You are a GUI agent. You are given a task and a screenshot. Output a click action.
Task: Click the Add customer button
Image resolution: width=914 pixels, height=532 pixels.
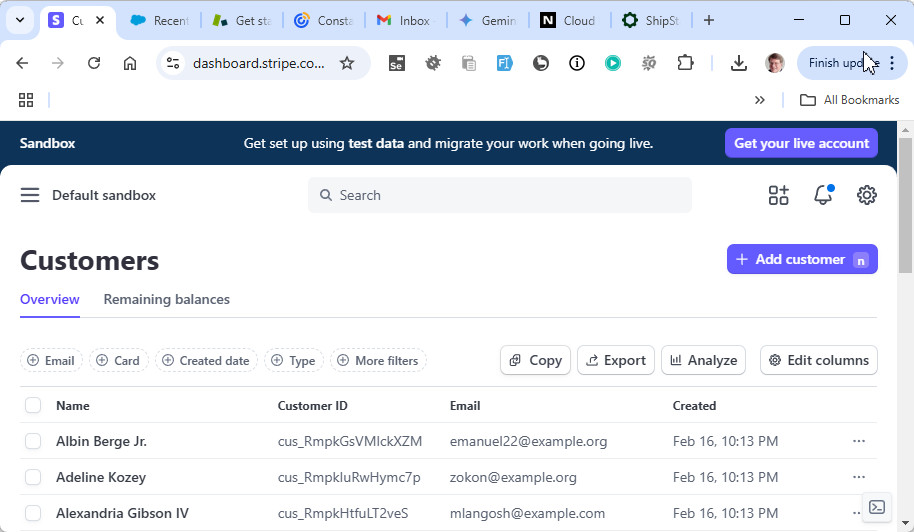pos(801,259)
